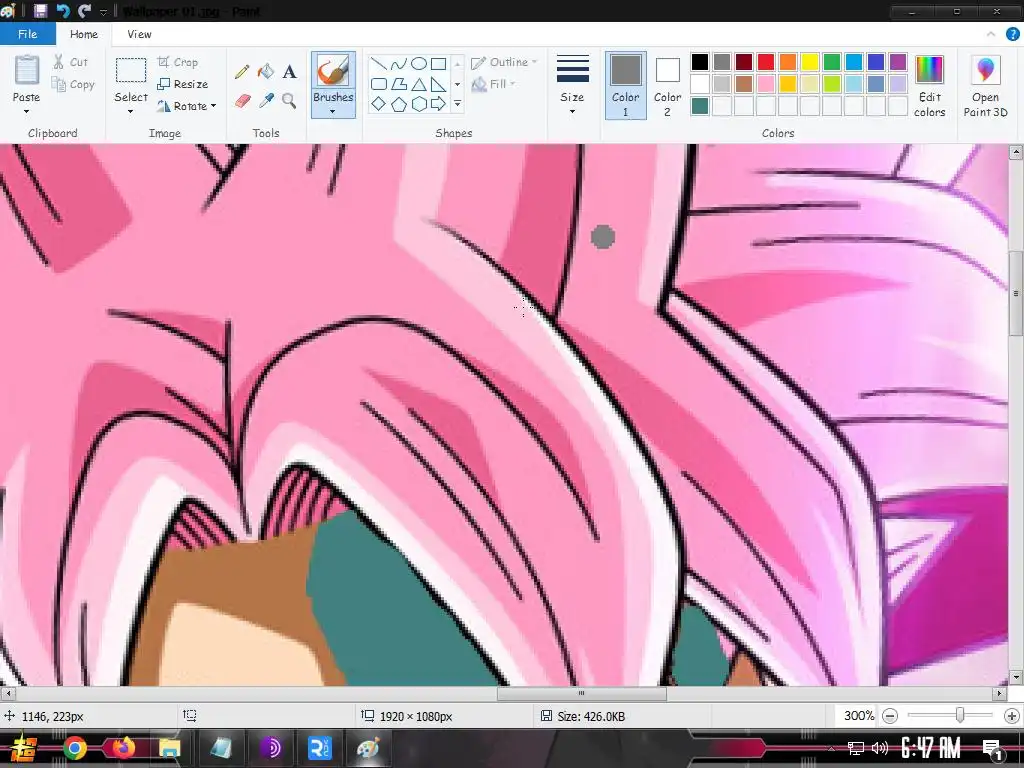This screenshot has height=768, width=1024.
Task: Collapse the ribbon with the chevron
Action: click(x=991, y=34)
